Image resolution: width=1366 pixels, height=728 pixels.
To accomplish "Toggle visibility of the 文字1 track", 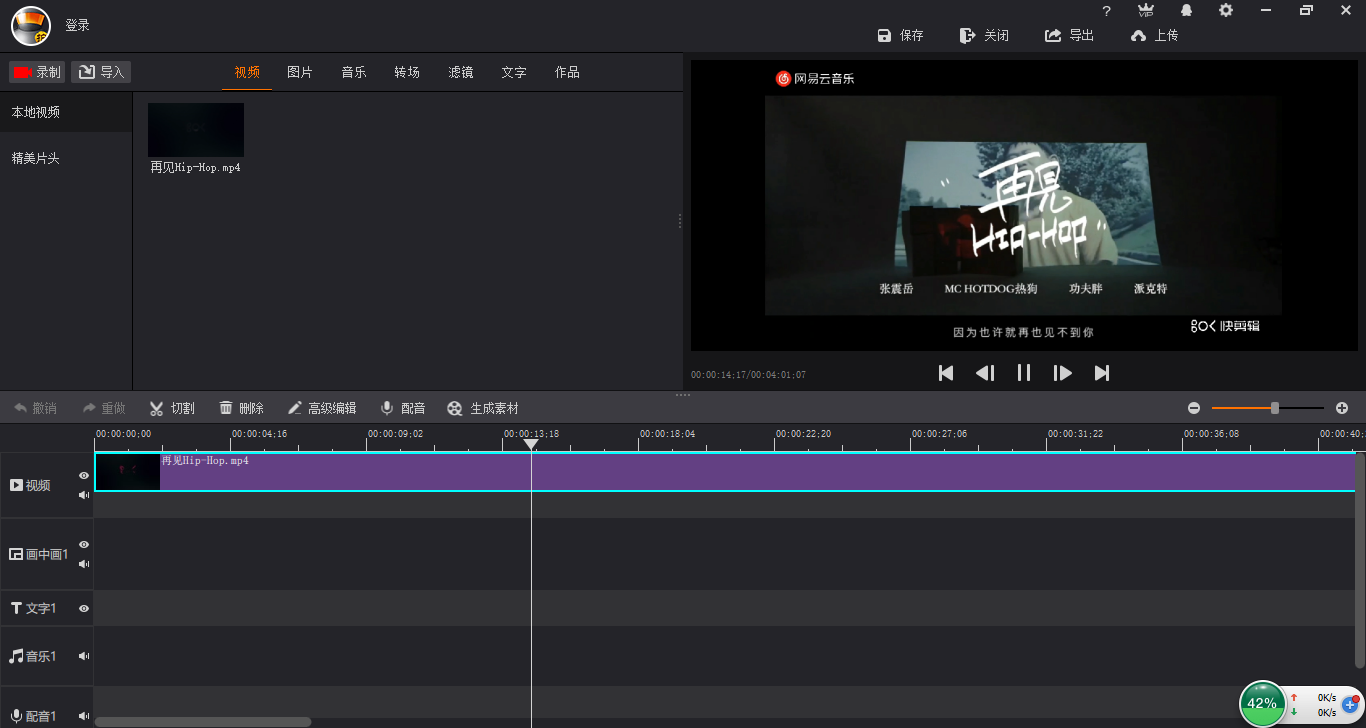I will tap(84, 608).
